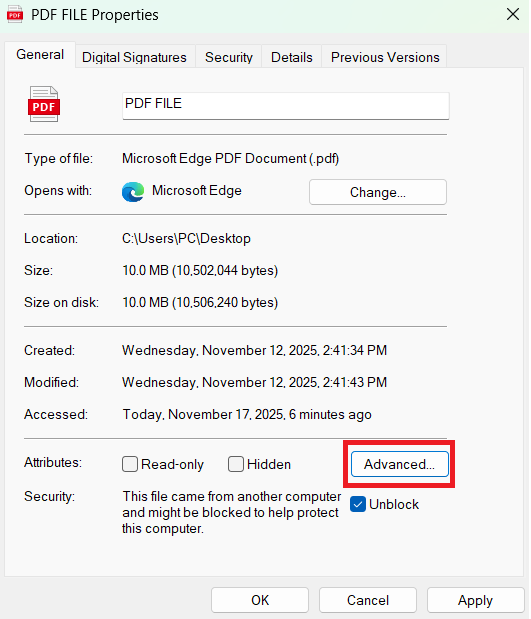Confirm with the OK button

pos(260,600)
